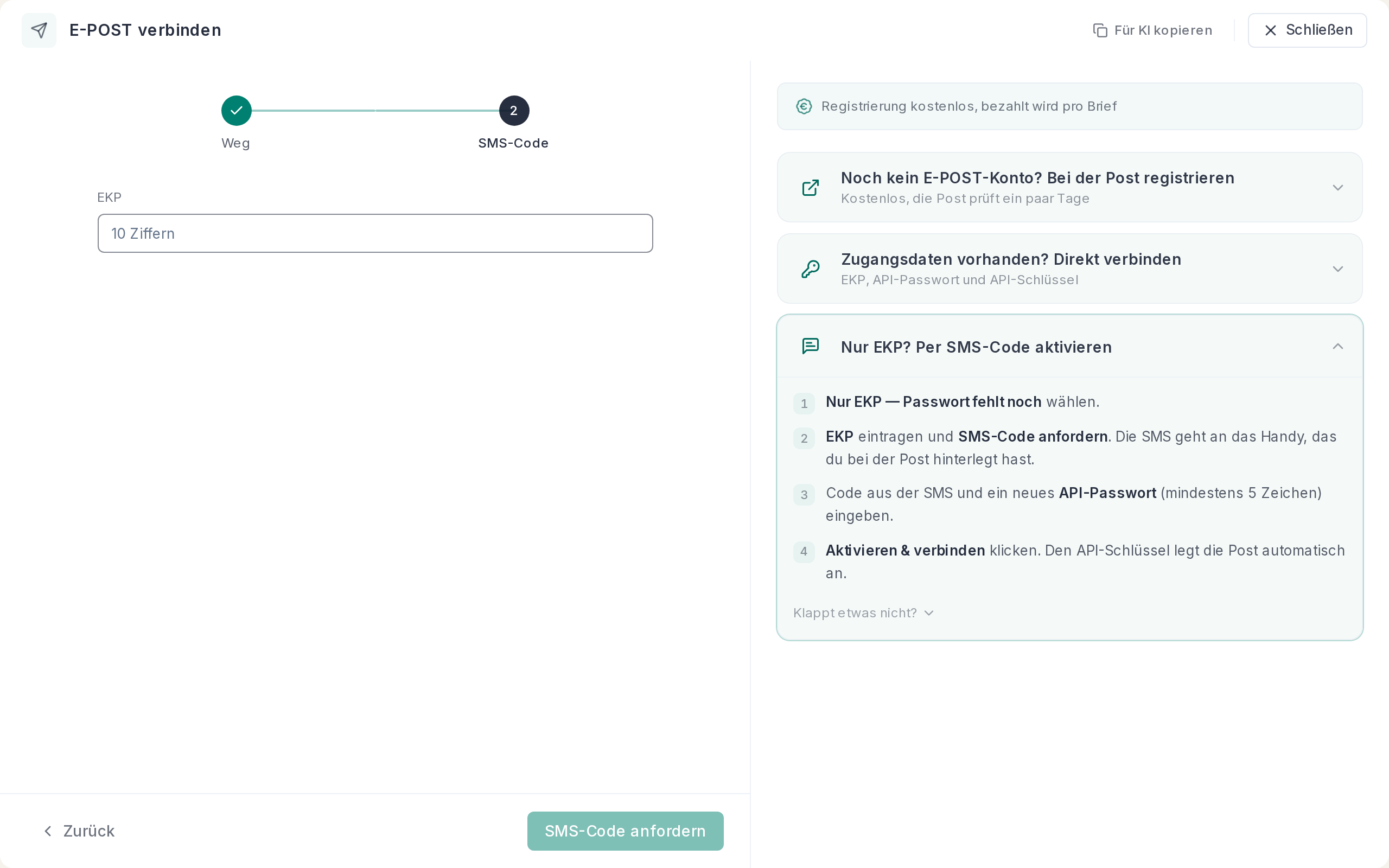Click the external link icon for Post registration
This screenshot has width=1389, height=868.
coord(810,188)
